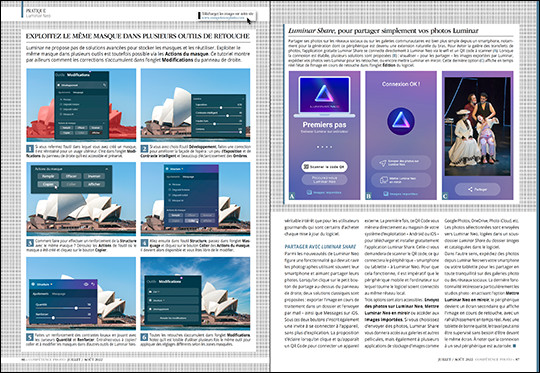Tap the Scanner le code QR button
The width and height of the screenshot is (540, 373).
[324, 167]
